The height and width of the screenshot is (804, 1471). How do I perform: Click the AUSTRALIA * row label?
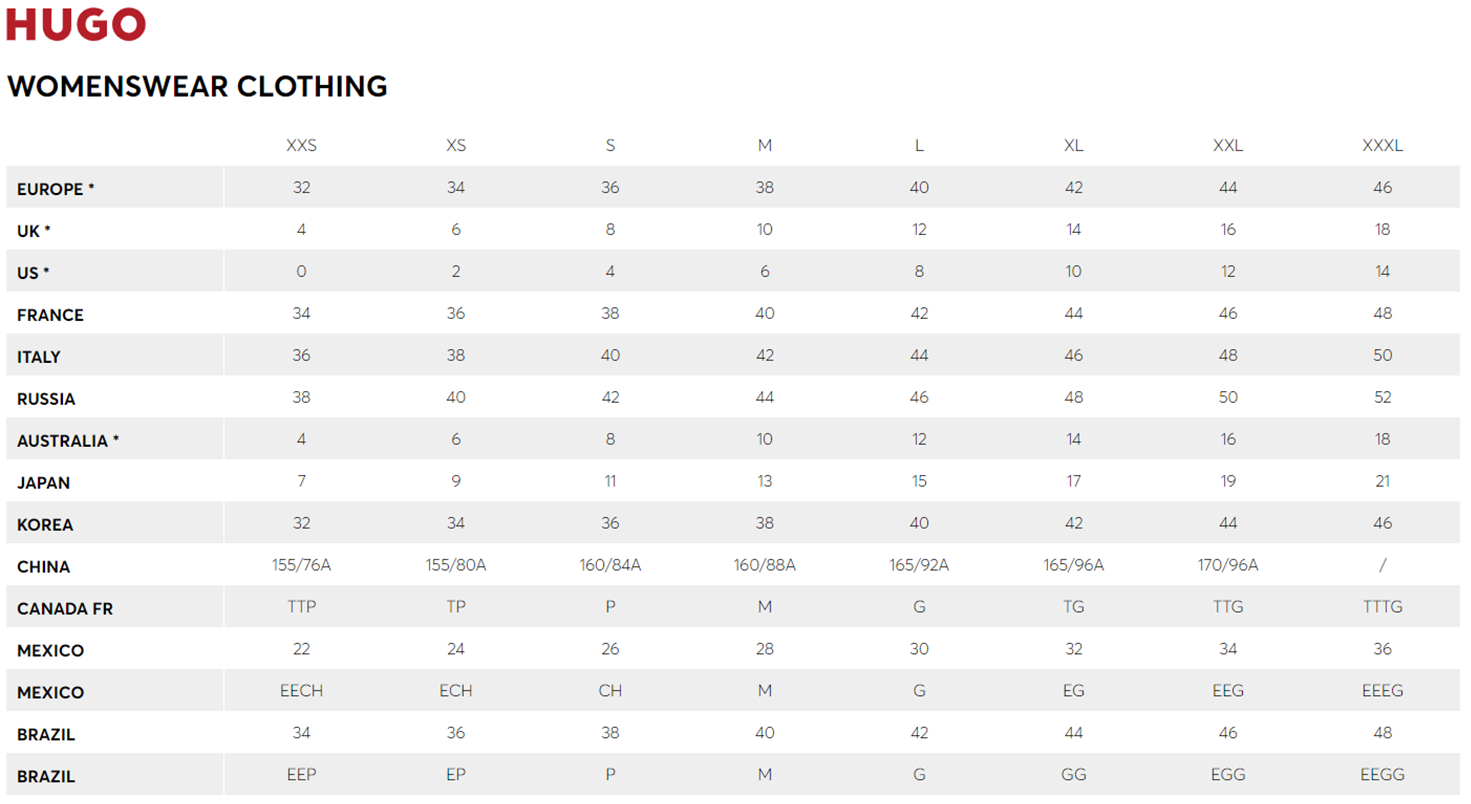68,441
